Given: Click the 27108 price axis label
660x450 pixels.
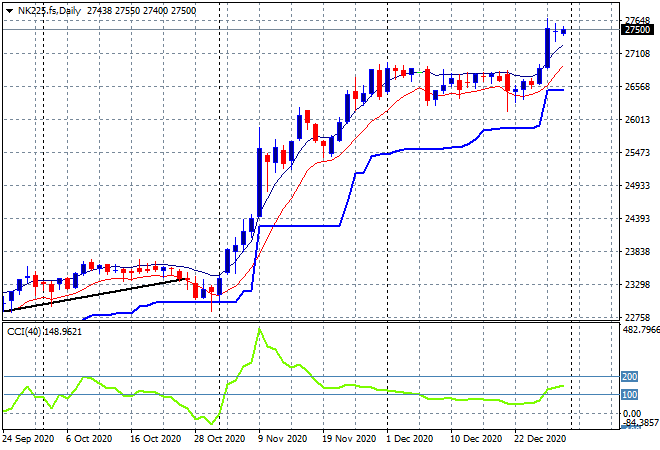Looking at the screenshot, I should pyautogui.click(x=637, y=53).
